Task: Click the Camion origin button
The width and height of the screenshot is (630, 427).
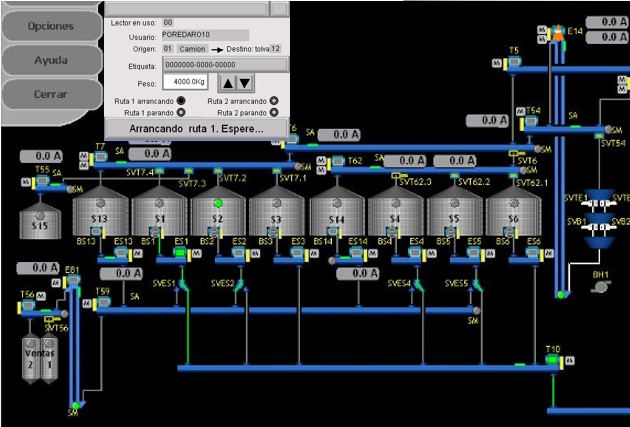Action: pyautogui.click(x=193, y=47)
